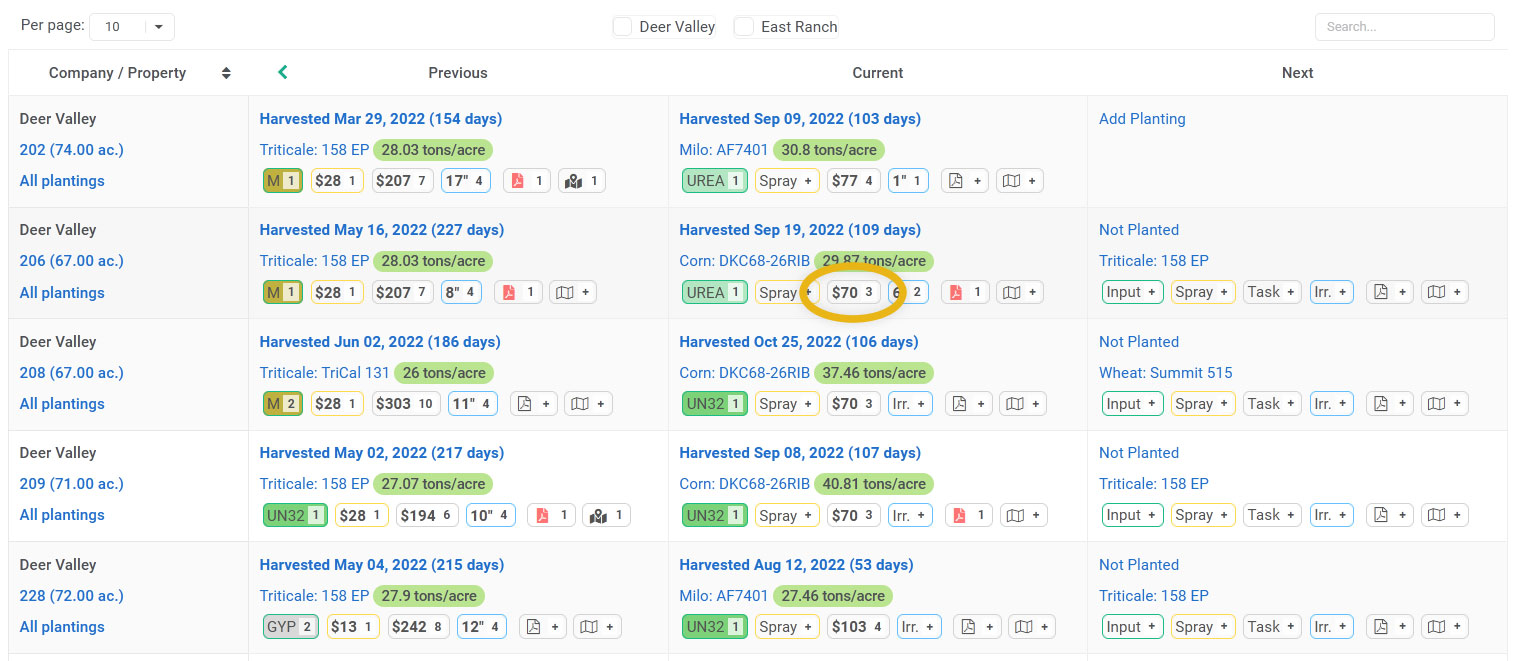Open the GYP badge on field 228's previous planting
The height and width of the screenshot is (661, 1521).
[x=291, y=627]
